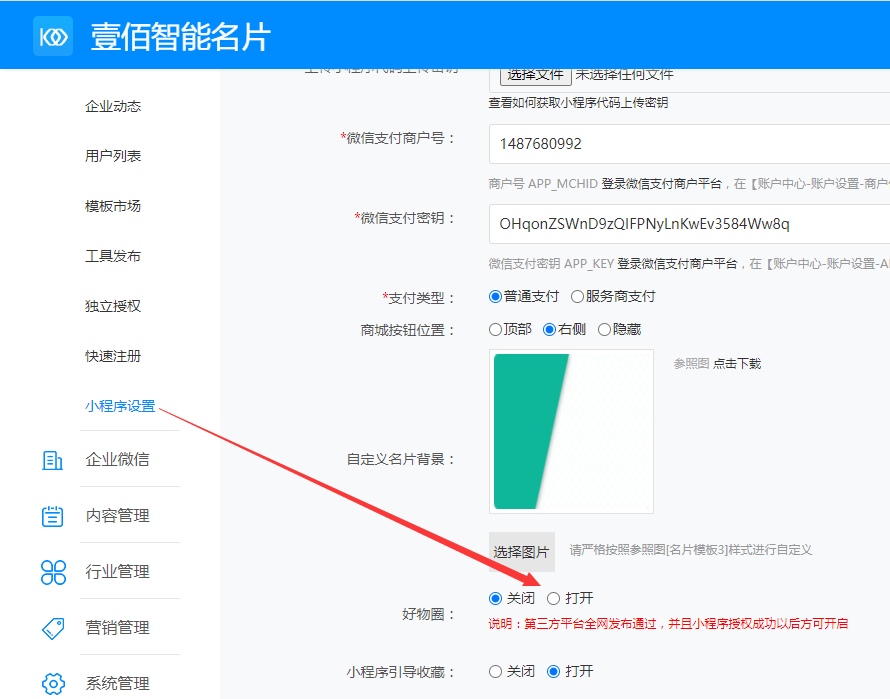890x699 pixels.
Task: Click the 壹佰智能名片 header title
Action: click(181, 37)
